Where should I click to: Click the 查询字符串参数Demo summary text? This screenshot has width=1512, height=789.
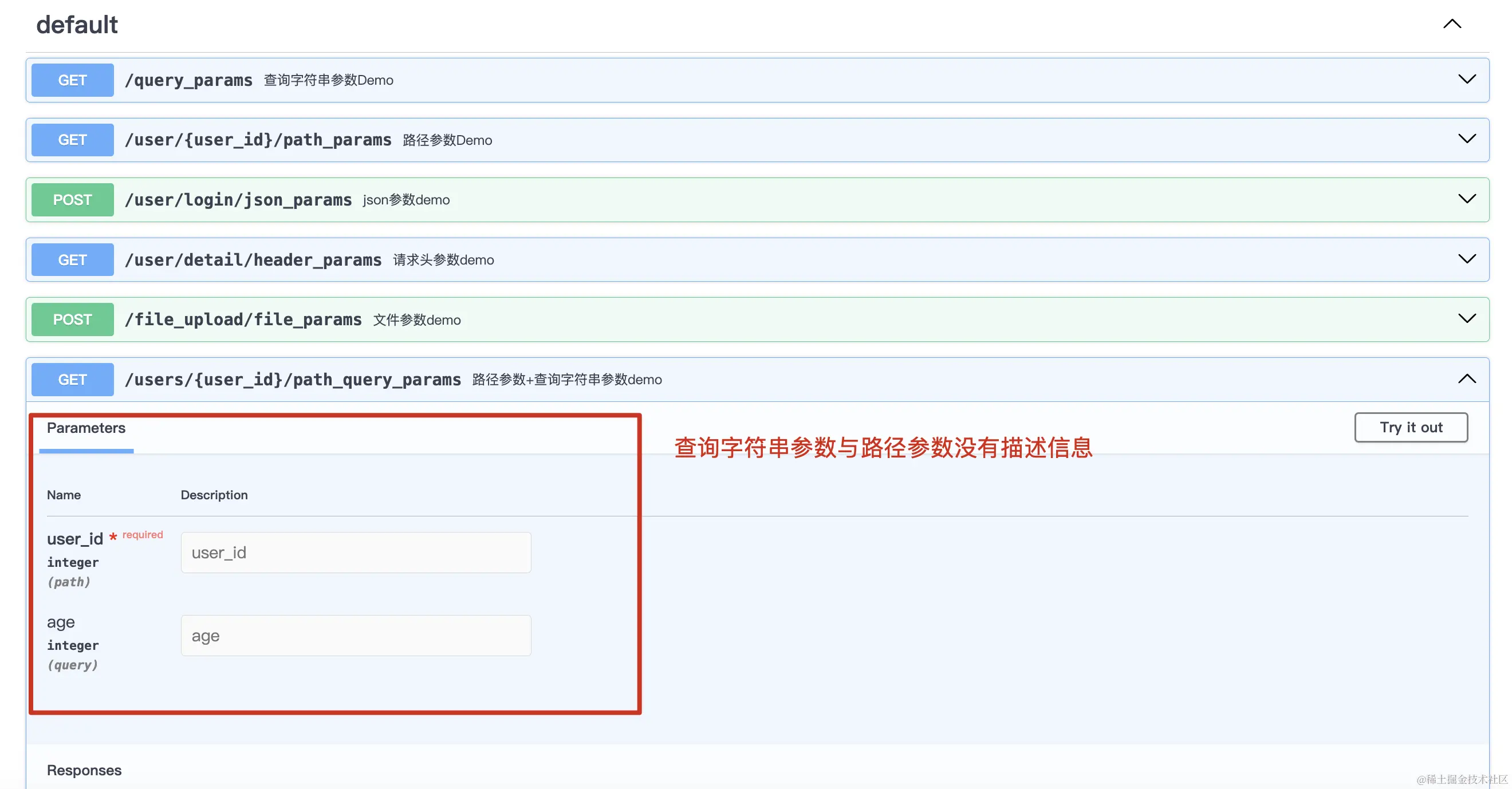[329, 80]
